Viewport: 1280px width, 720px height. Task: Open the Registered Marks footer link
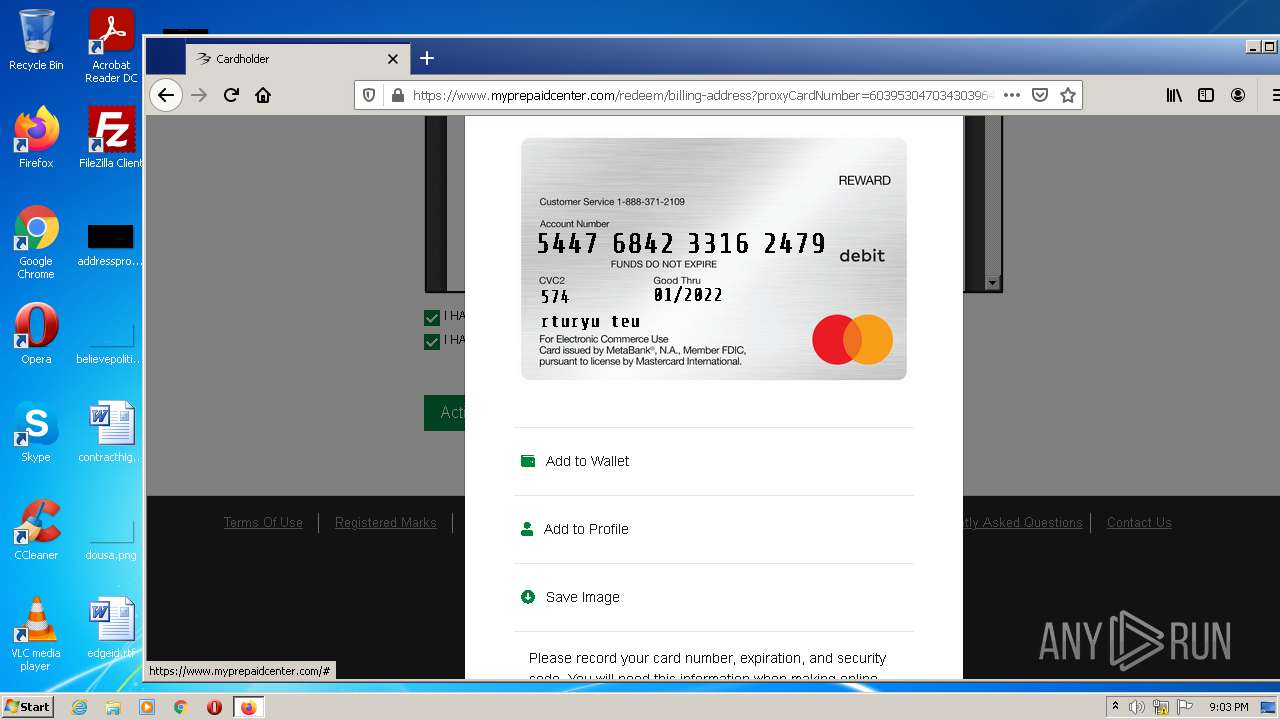pos(385,522)
